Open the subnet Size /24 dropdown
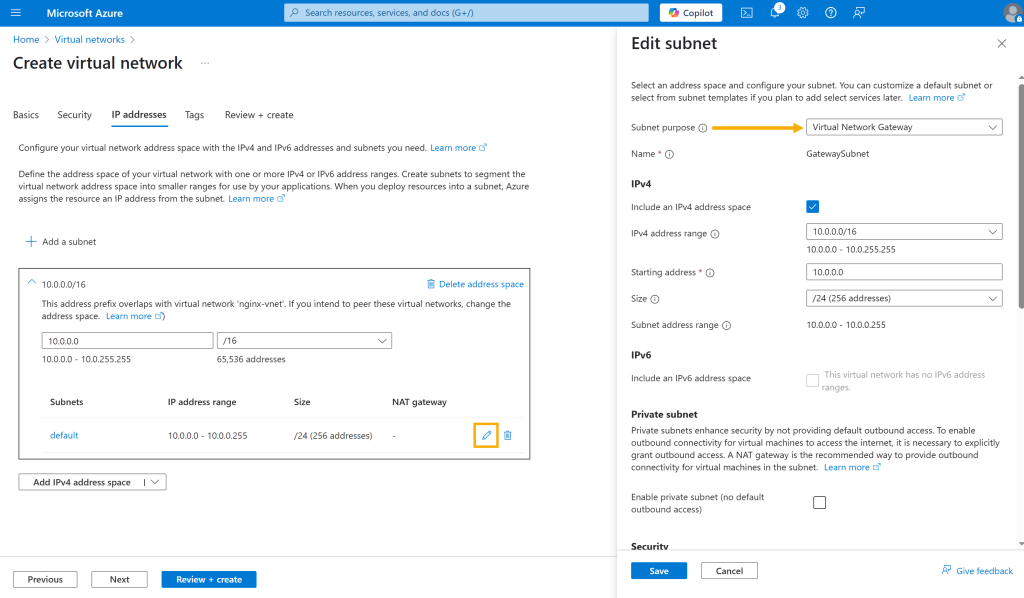This screenshot has height=598, width=1024. [904, 298]
